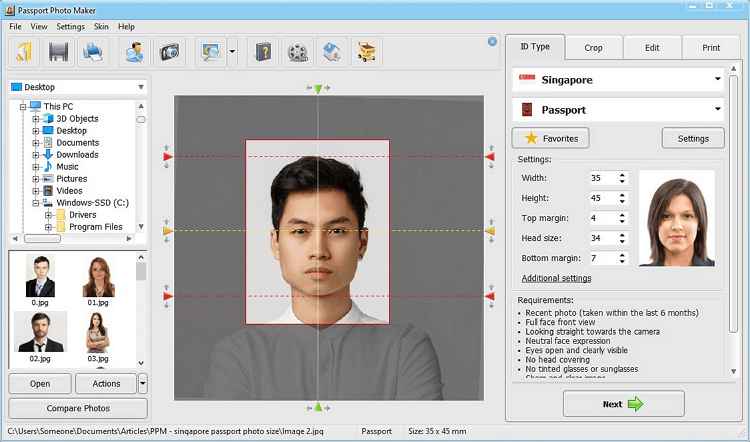Switch to the Crop tab
The image size is (750, 442).
(593, 48)
